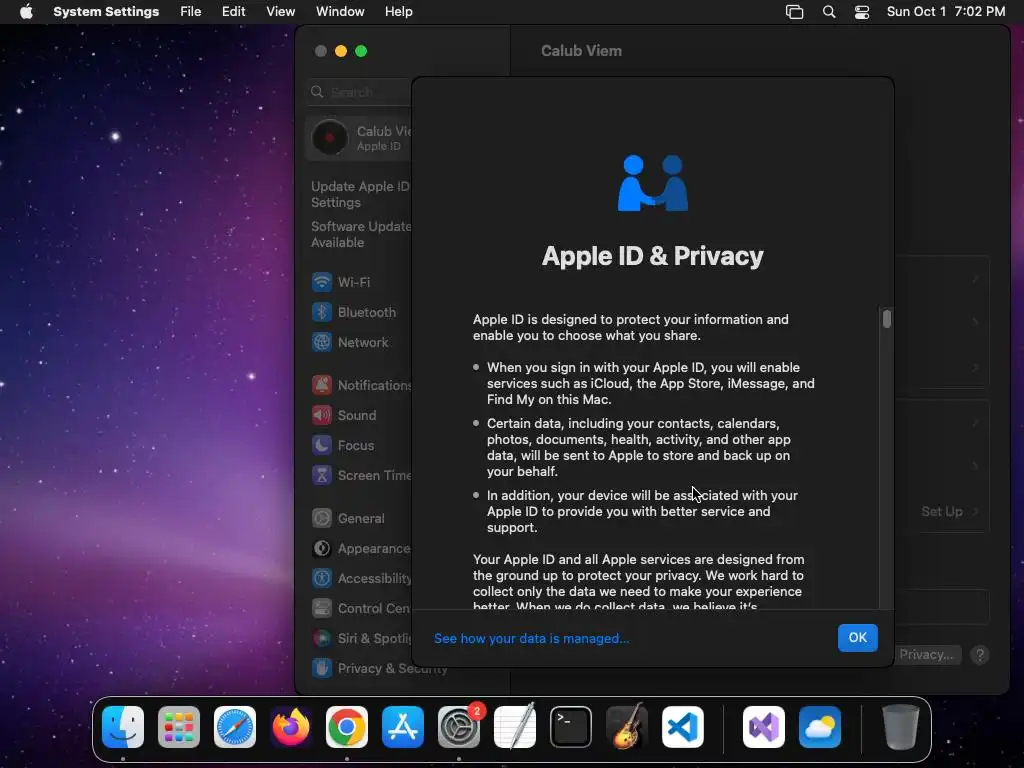Open the Help menu
The height and width of the screenshot is (768, 1024).
pyautogui.click(x=398, y=12)
